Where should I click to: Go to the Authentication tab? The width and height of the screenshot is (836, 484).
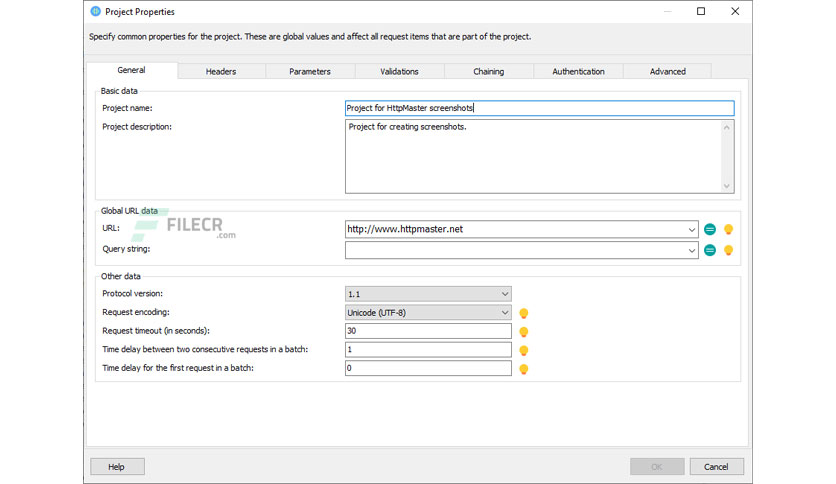[578, 71]
